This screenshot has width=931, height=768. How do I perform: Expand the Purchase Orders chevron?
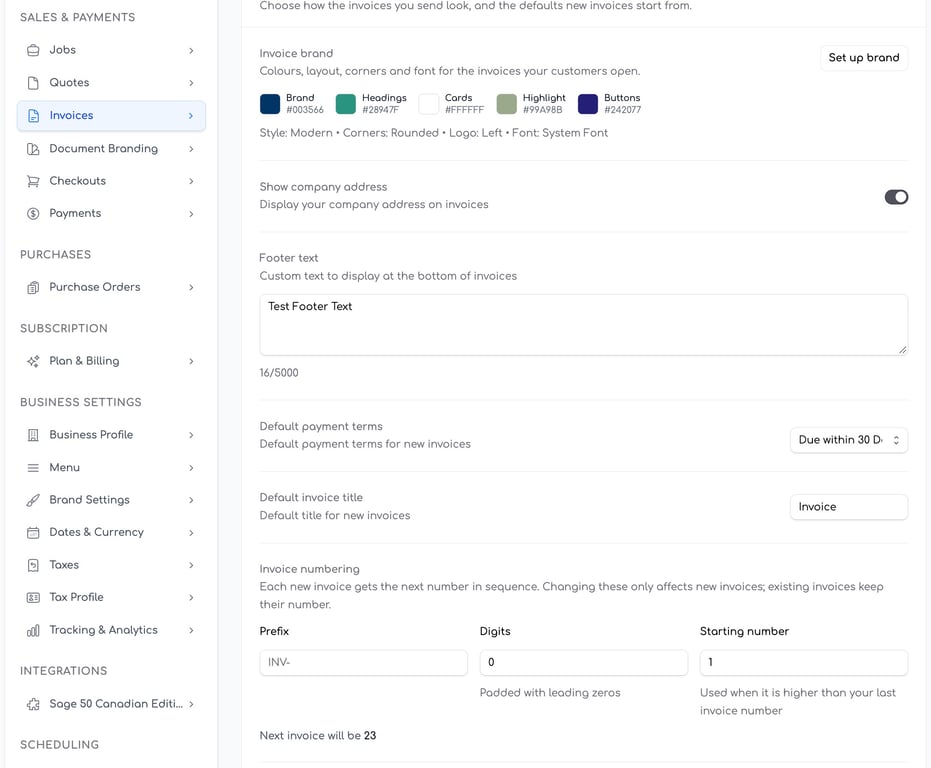191,287
